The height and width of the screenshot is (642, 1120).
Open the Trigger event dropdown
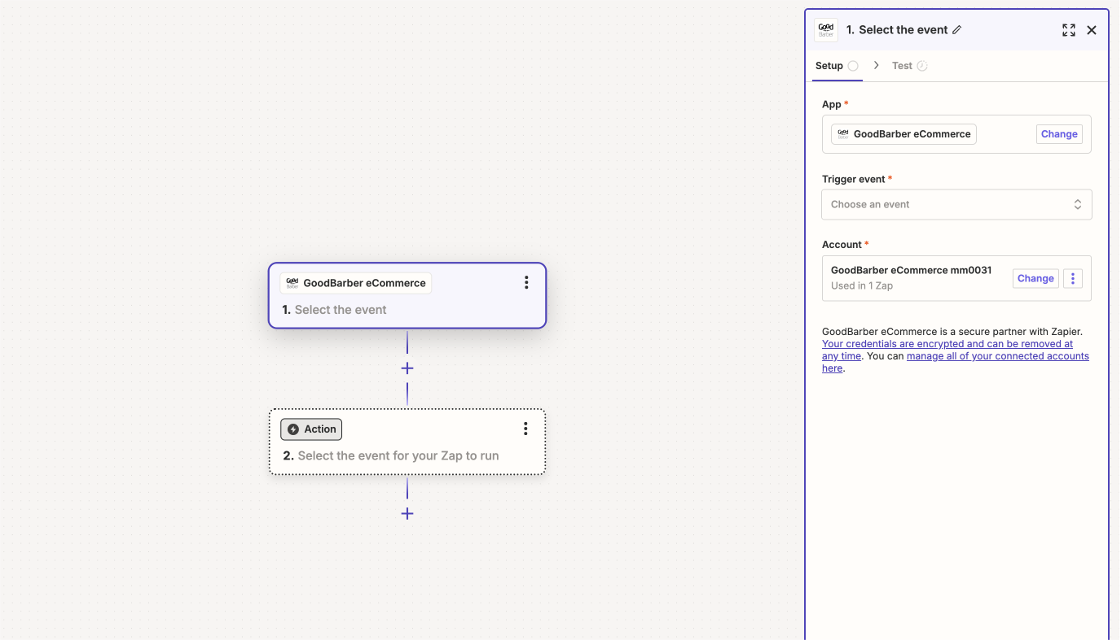[956, 204]
